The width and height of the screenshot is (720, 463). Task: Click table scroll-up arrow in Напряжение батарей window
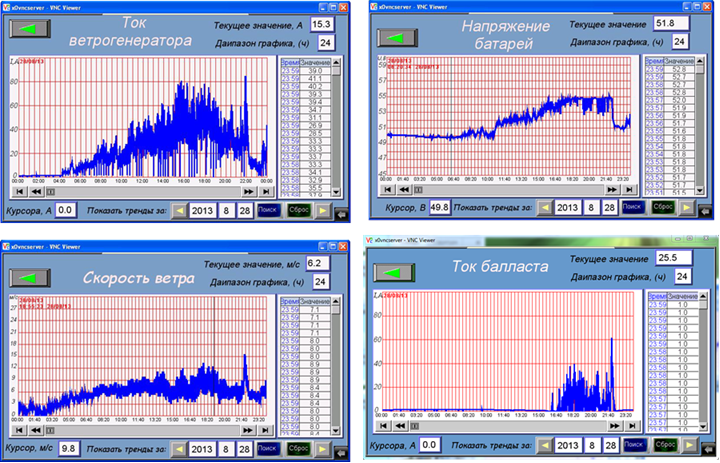[x=700, y=61]
